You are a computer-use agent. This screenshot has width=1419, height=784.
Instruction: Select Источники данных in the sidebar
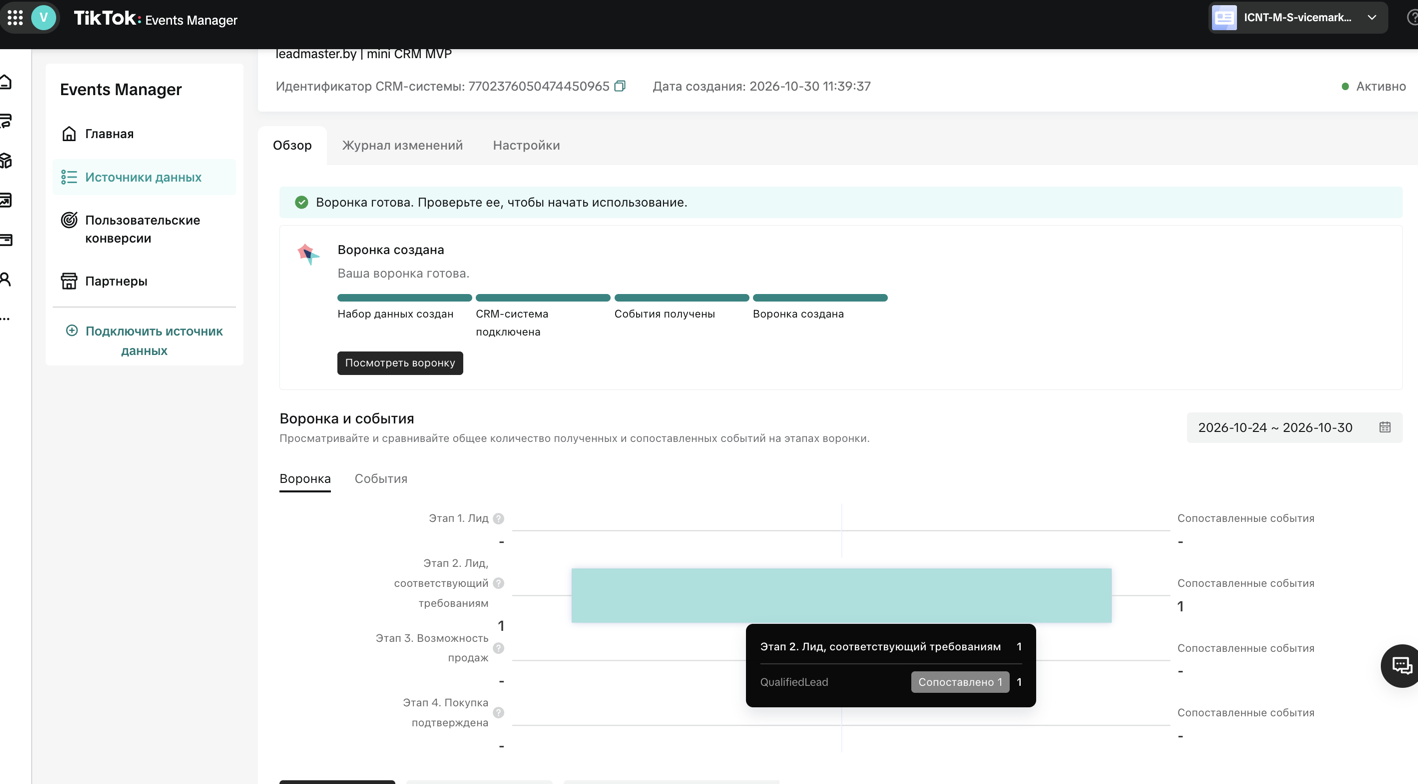pyautogui.click(x=144, y=177)
